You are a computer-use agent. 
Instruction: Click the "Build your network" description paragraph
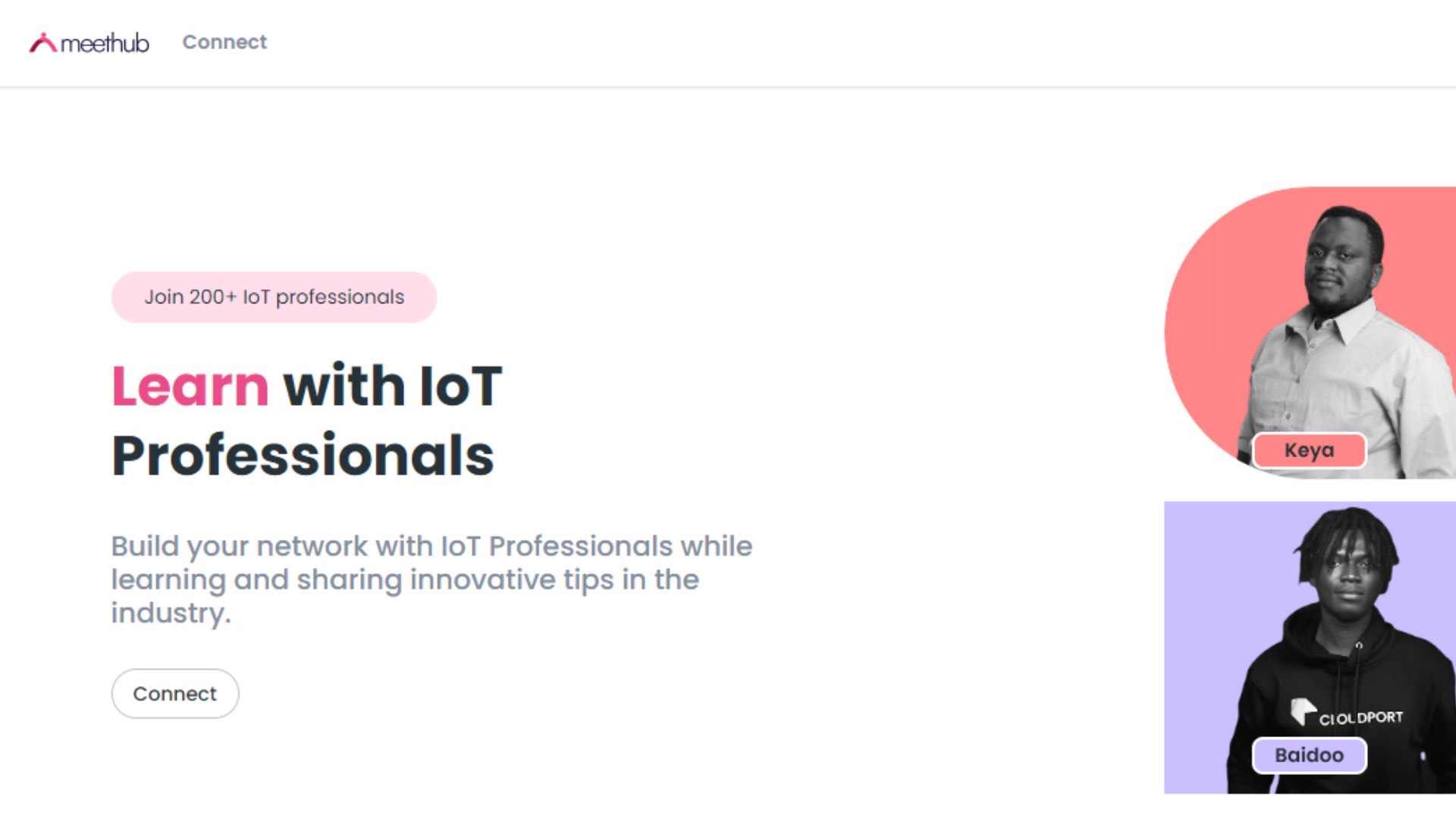tap(431, 579)
